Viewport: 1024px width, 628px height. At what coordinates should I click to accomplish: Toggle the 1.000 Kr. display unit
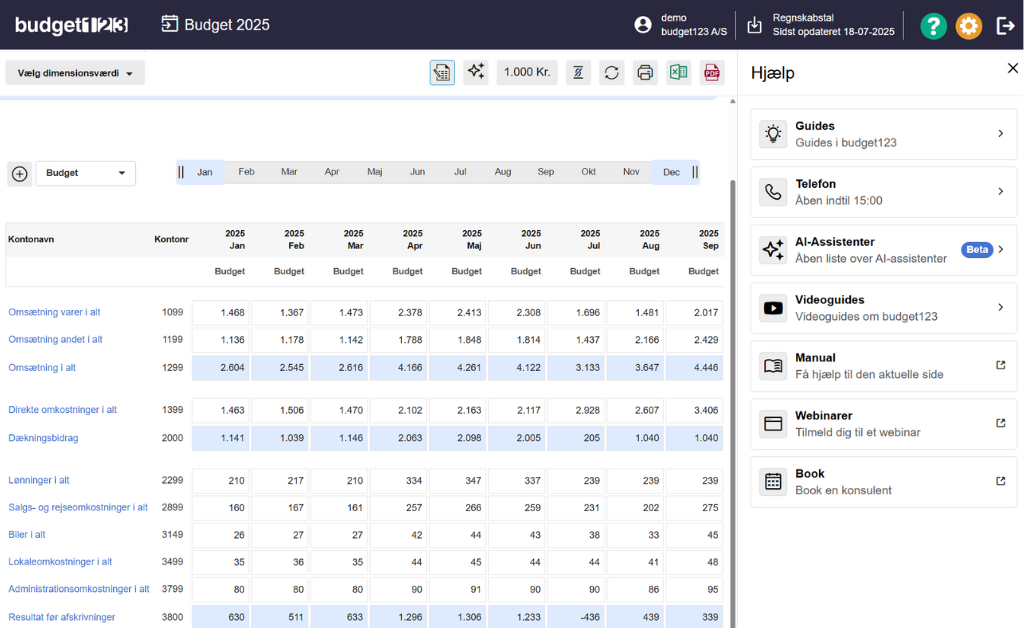coord(527,72)
